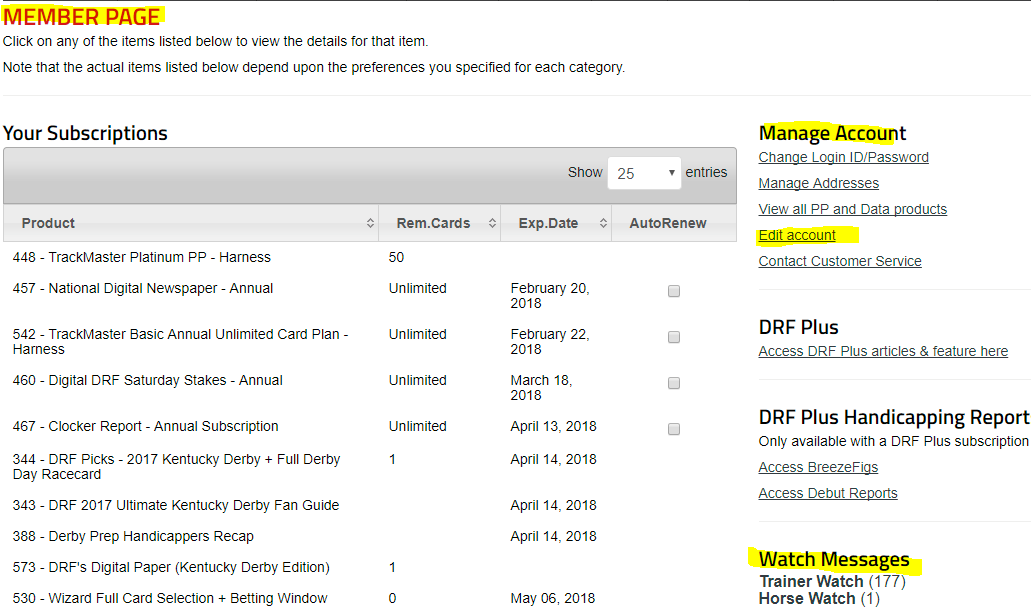Access DRF Plus articles & feature link

pos(883,351)
